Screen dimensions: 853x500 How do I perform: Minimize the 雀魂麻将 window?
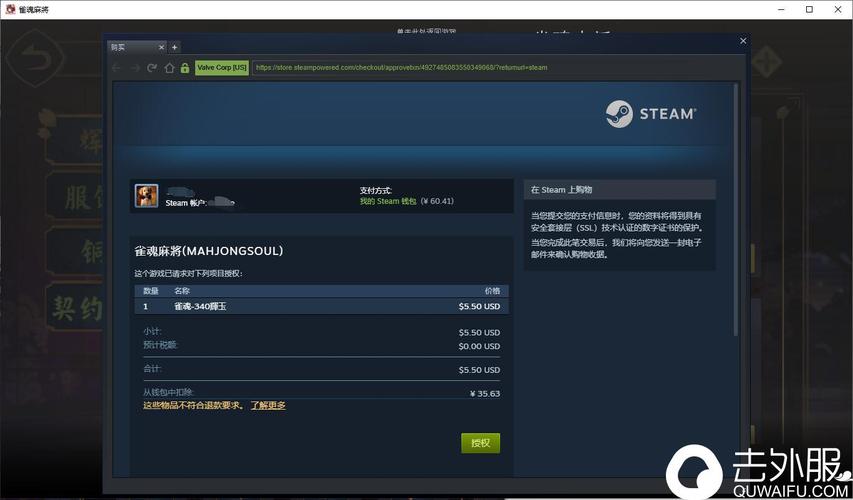(x=782, y=9)
